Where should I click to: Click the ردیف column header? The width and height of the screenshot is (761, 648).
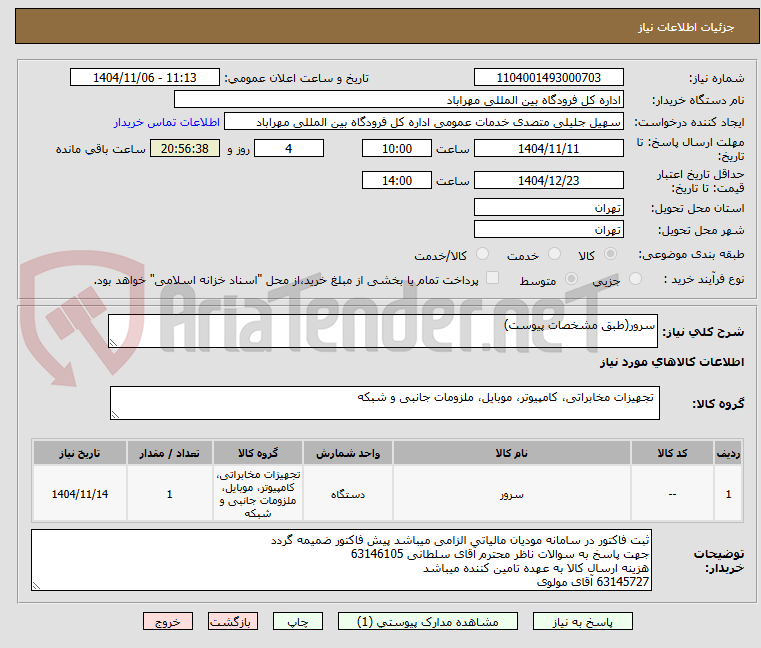click(728, 453)
